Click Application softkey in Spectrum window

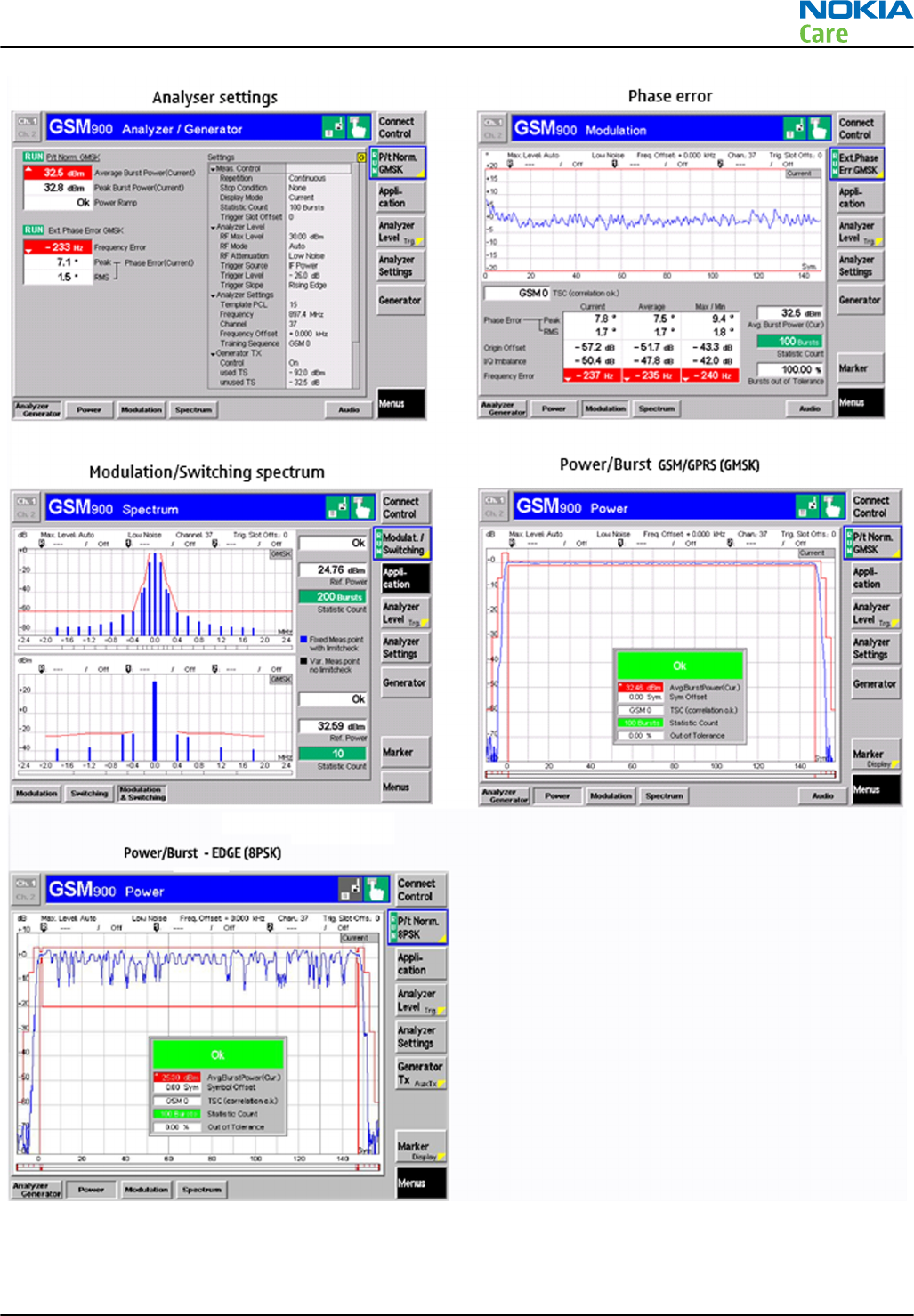tap(405, 578)
